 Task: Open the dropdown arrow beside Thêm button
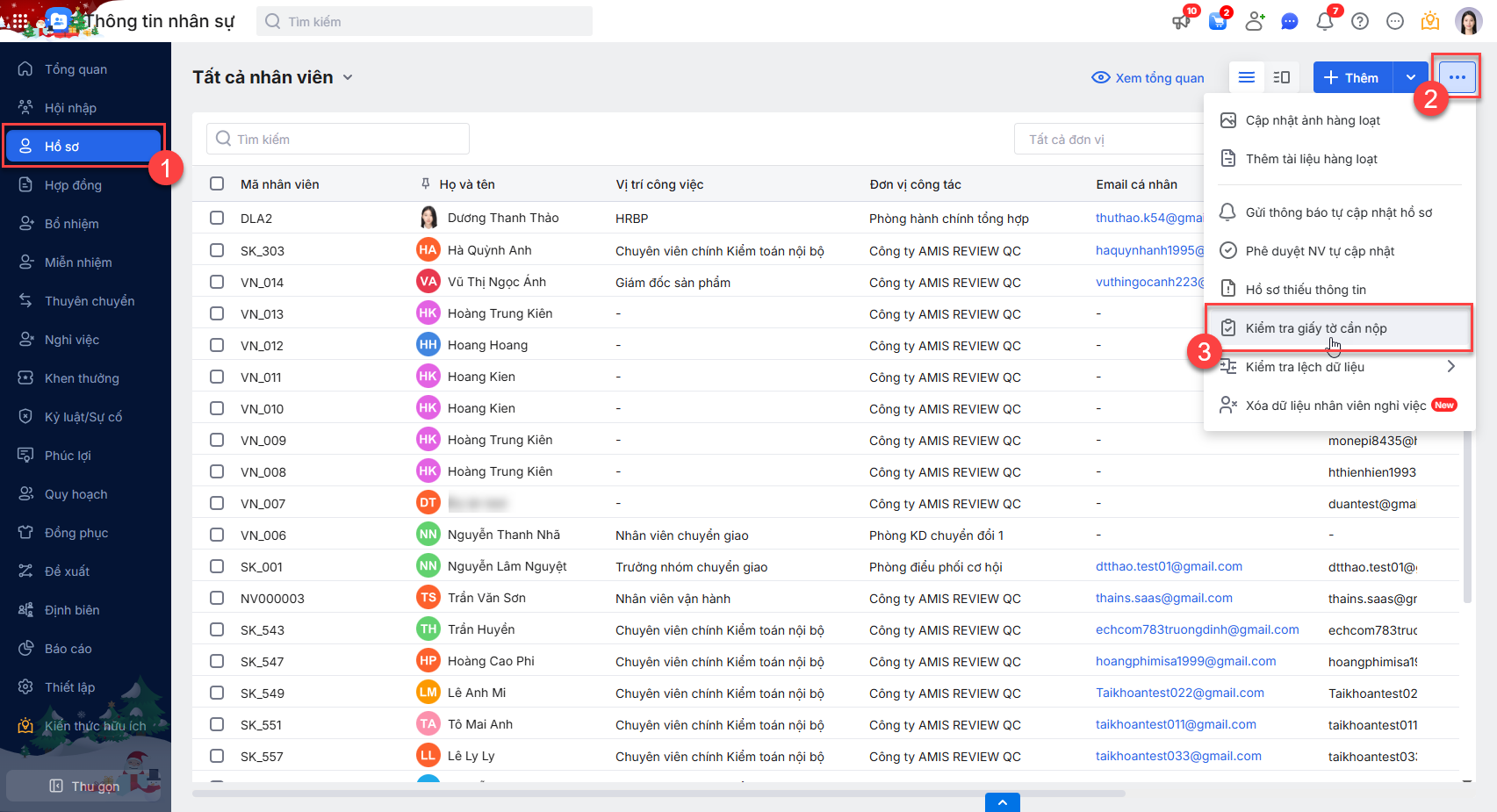(1410, 77)
